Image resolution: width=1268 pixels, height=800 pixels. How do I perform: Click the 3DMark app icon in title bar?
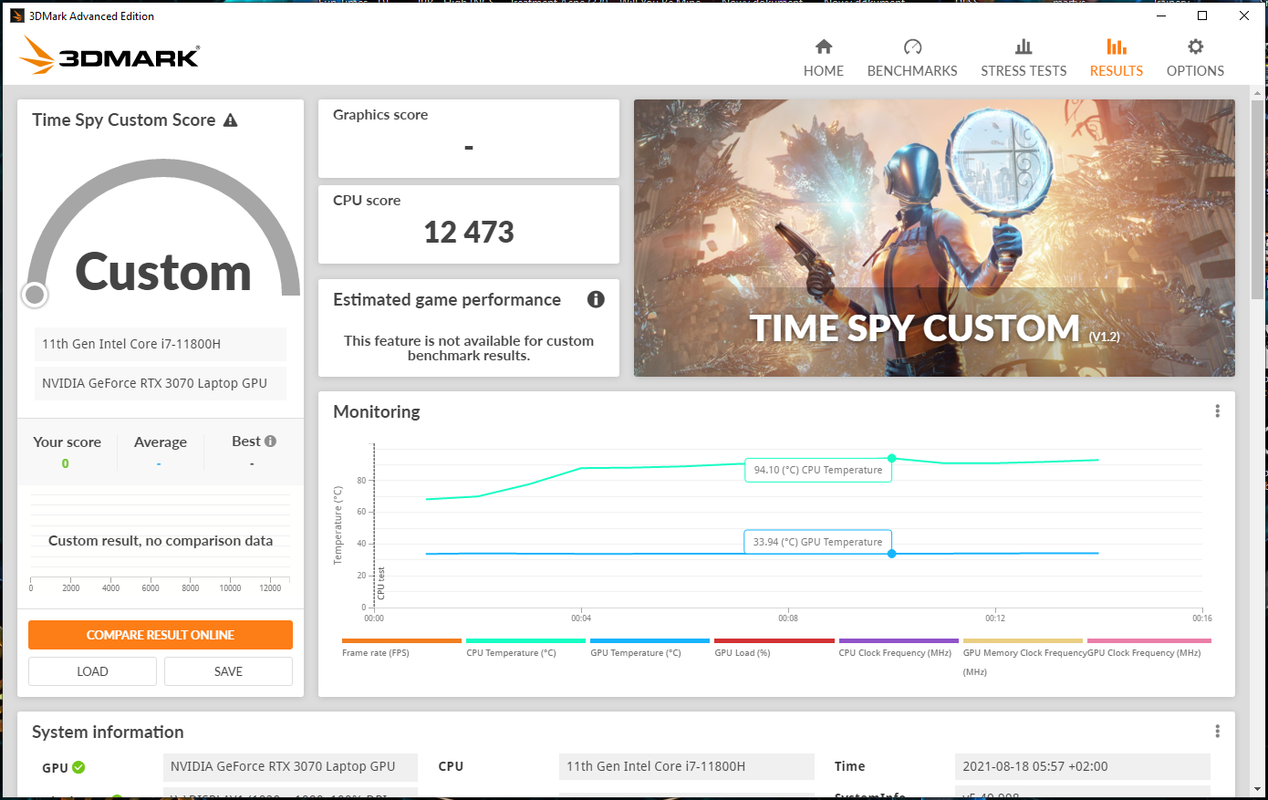click(17, 16)
